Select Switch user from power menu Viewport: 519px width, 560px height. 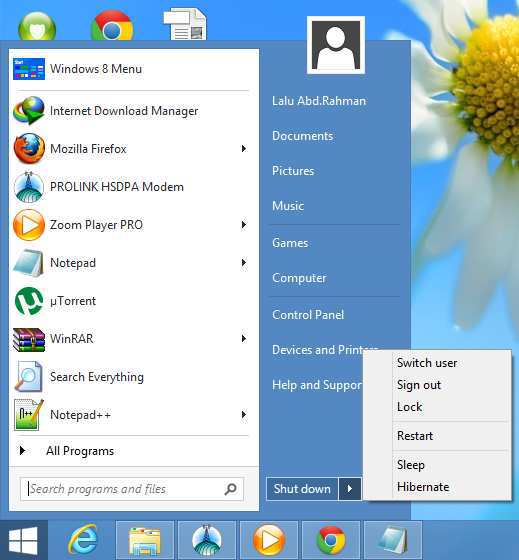pyautogui.click(x=427, y=363)
